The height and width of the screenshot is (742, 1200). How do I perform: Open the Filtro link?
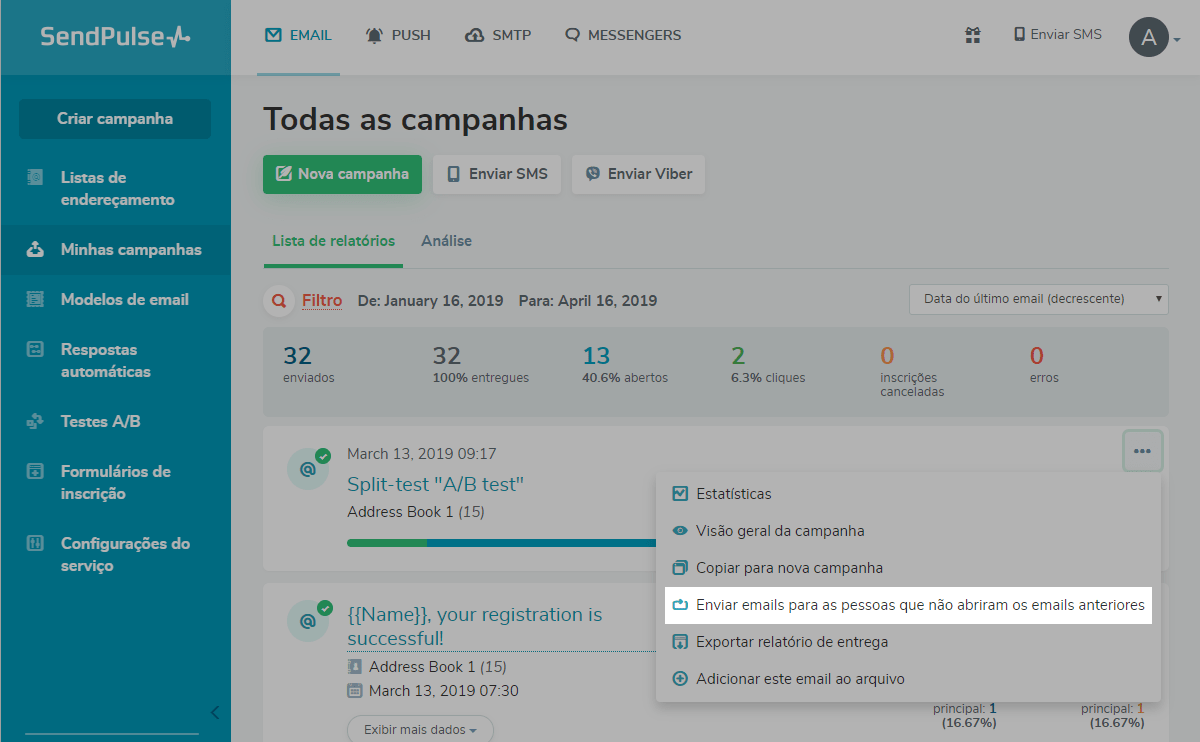coord(322,300)
